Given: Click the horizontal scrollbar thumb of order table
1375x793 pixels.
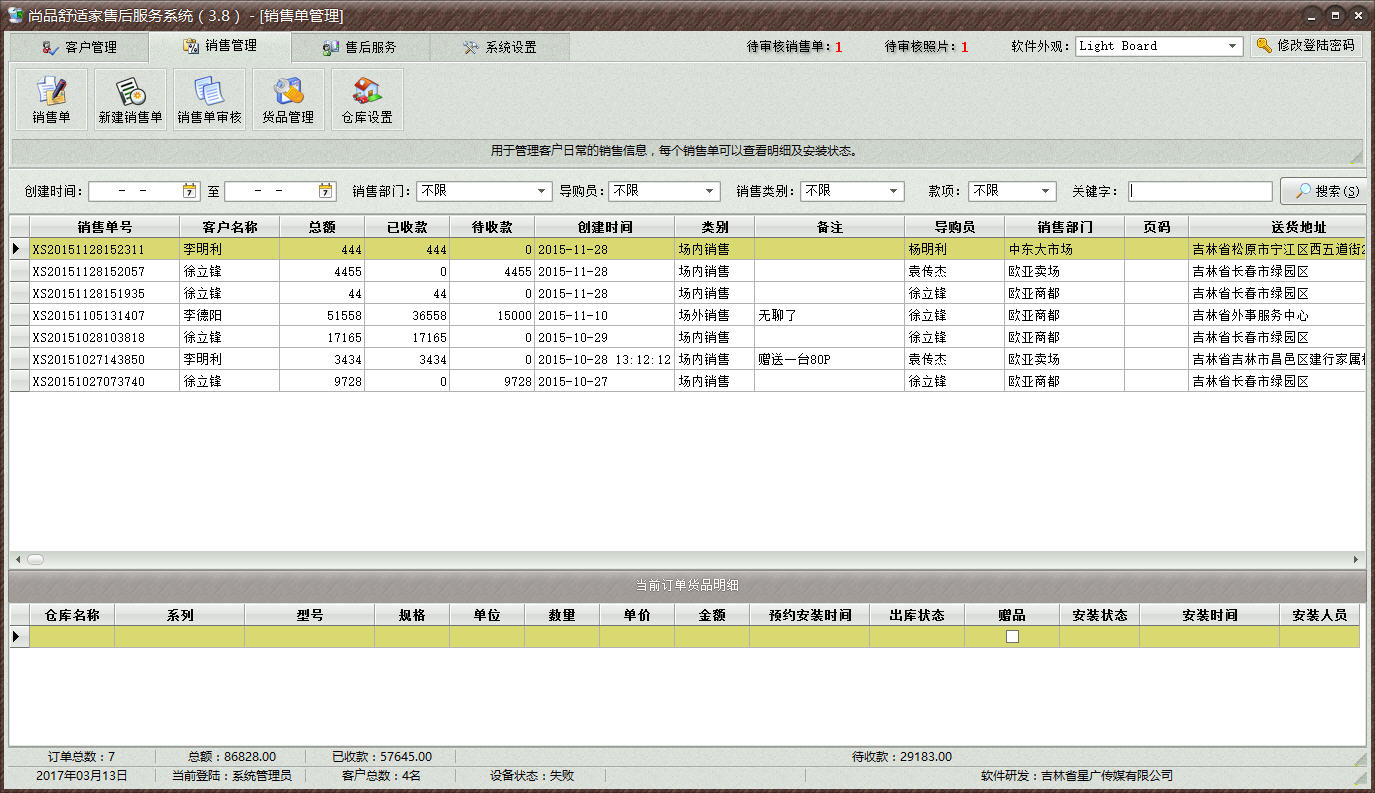Looking at the screenshot, I should (35, 560).
